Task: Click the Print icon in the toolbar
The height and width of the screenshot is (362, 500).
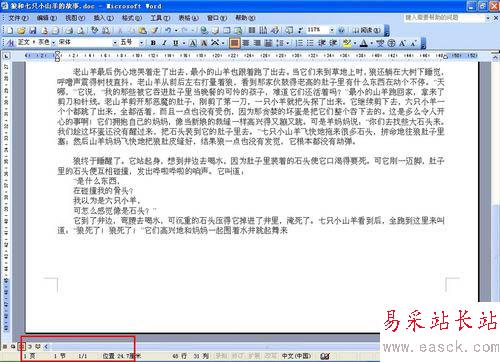Action: 69,31
